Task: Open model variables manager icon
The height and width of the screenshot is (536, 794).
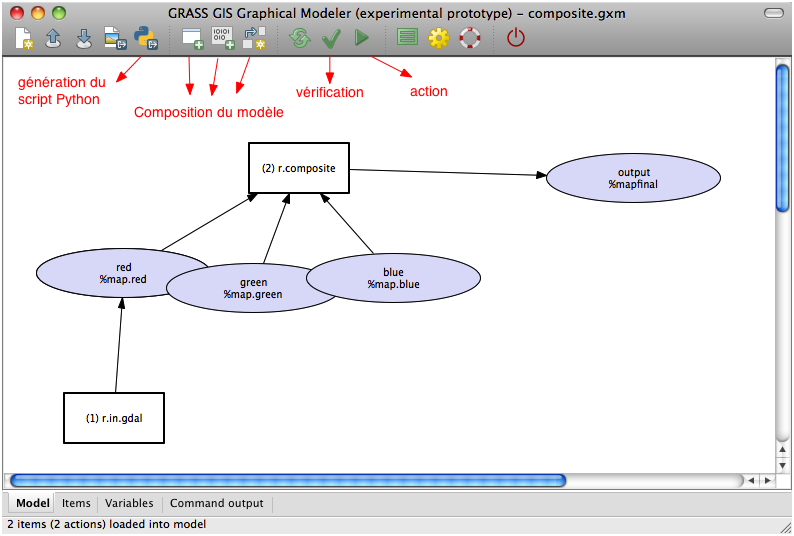Action: 407,39
